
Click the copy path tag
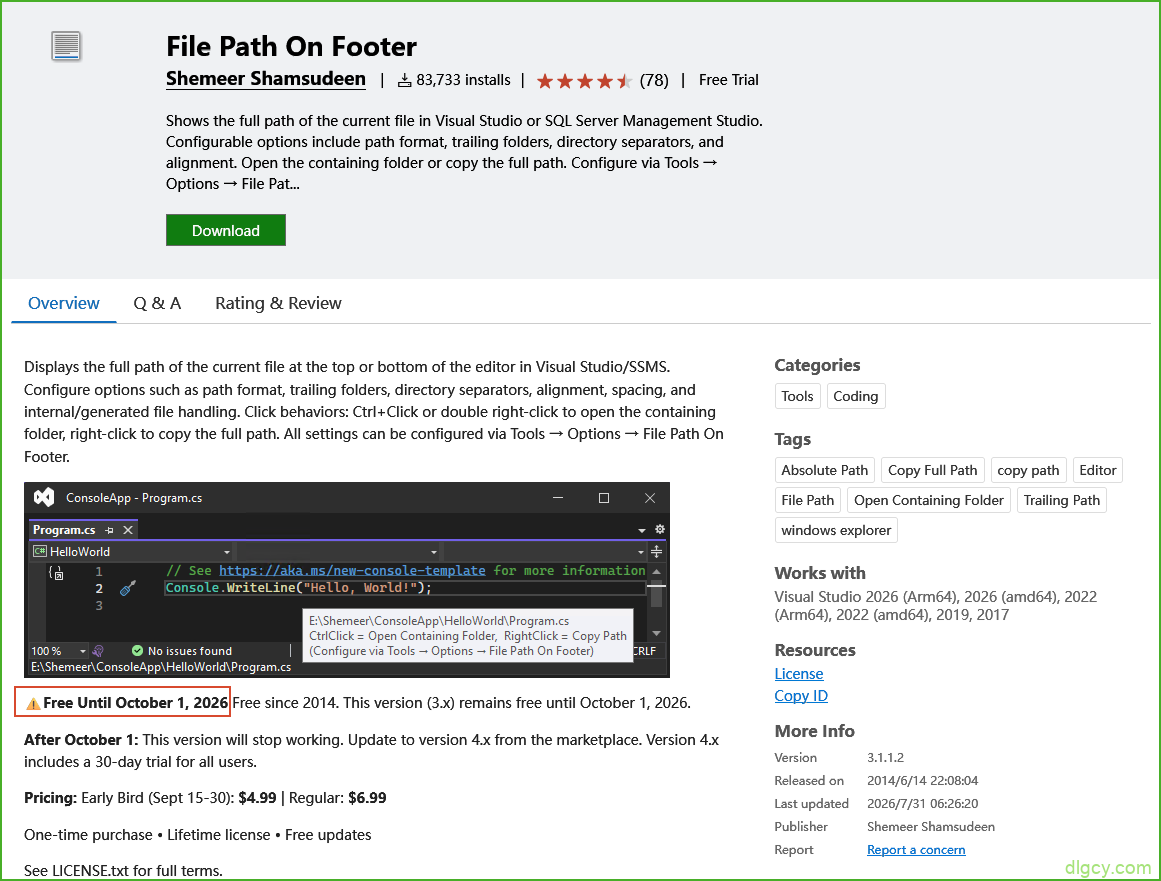(1028, 470)
